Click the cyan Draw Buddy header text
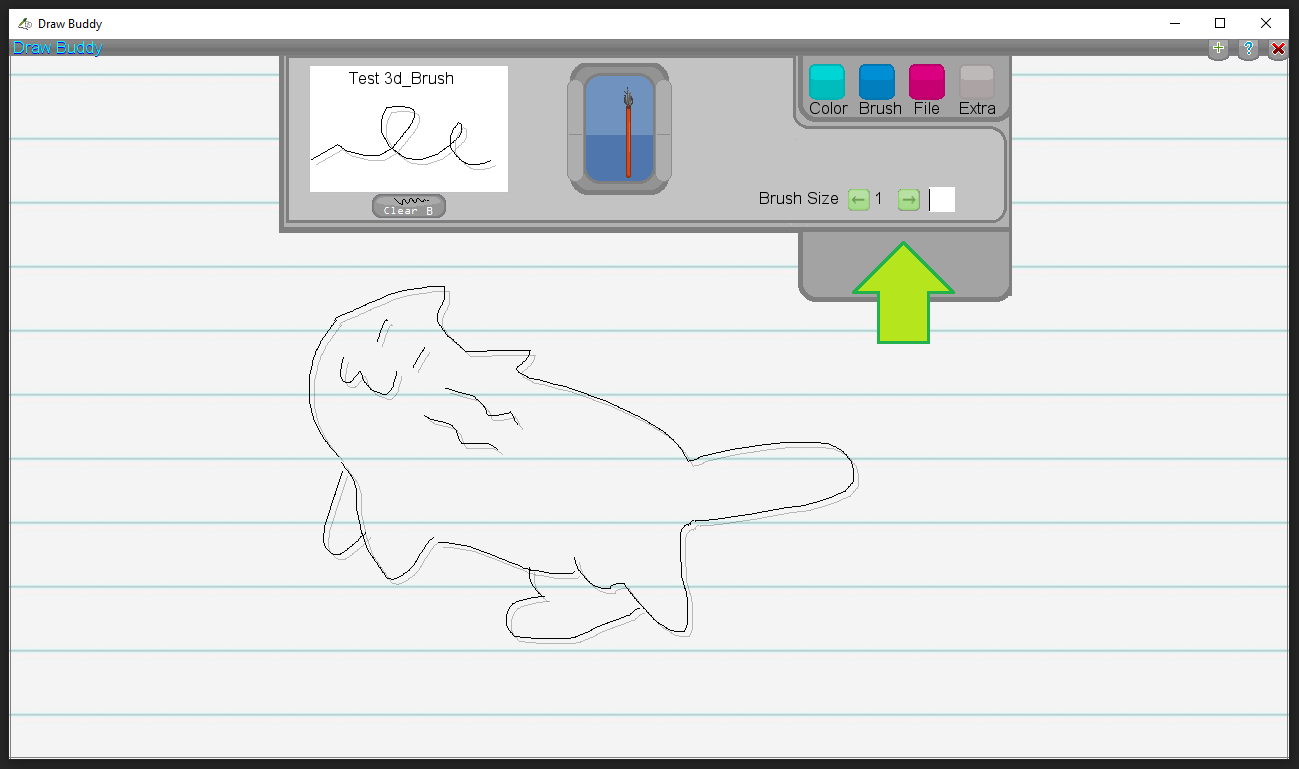Image resolution: width=1299 pixels, height=769 pixels. [x=57, y=47]
